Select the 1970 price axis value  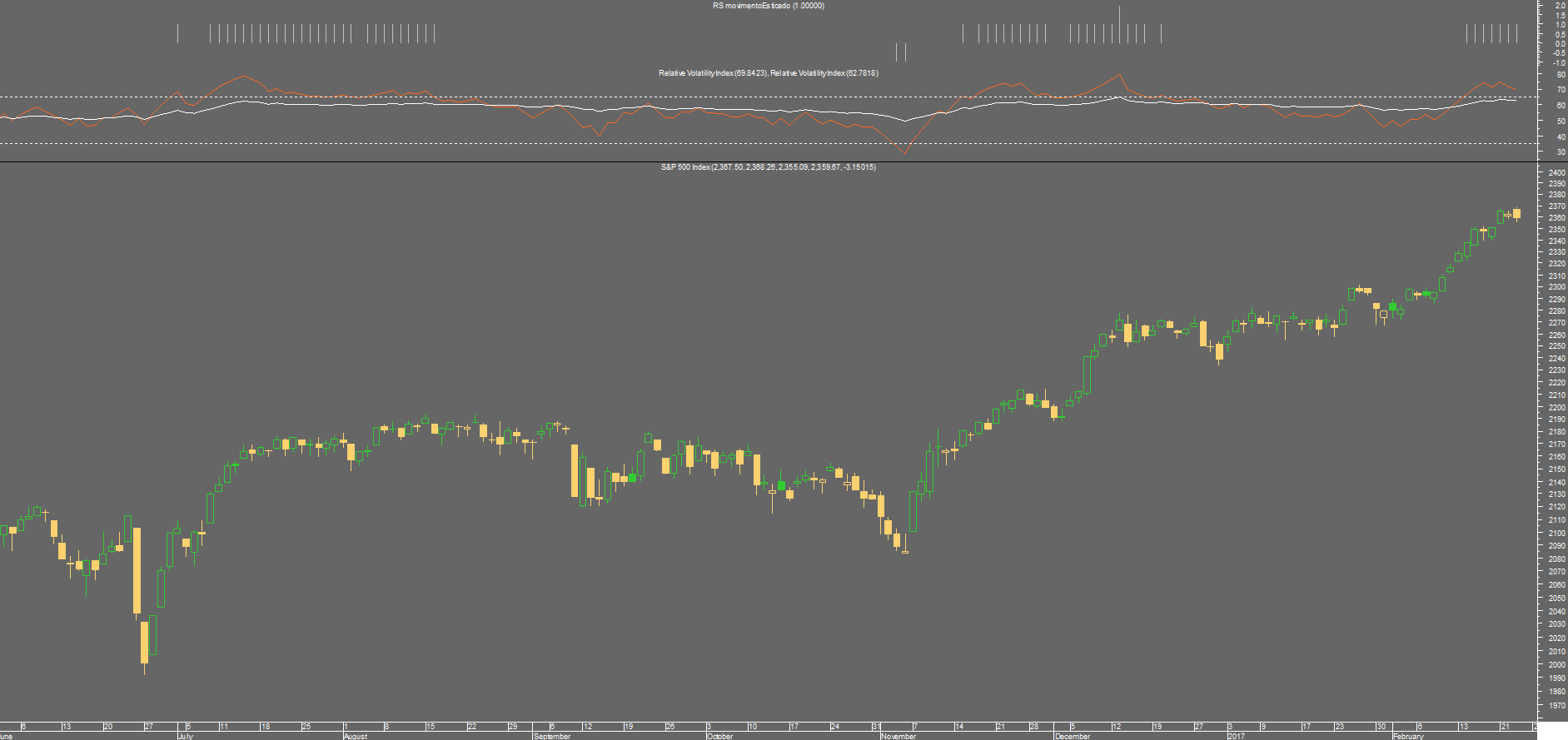pos(1556,706)
